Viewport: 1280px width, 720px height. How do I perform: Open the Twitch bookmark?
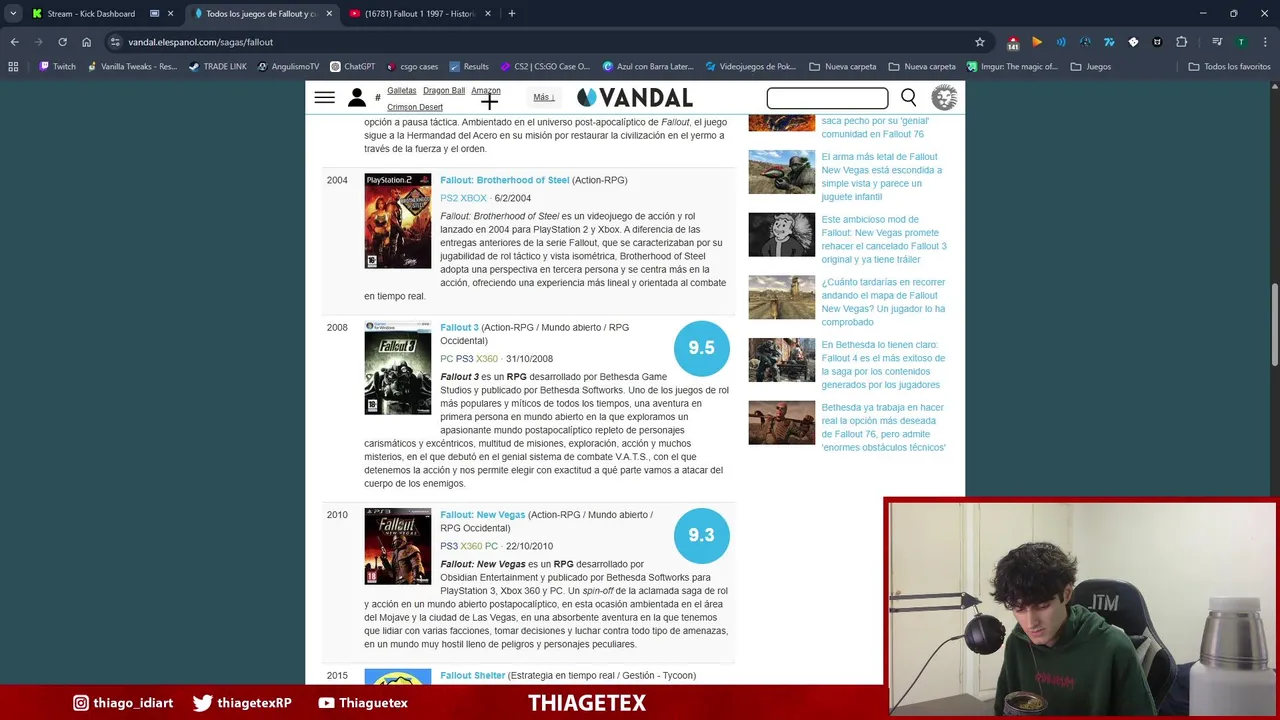(x=57, y=67)
